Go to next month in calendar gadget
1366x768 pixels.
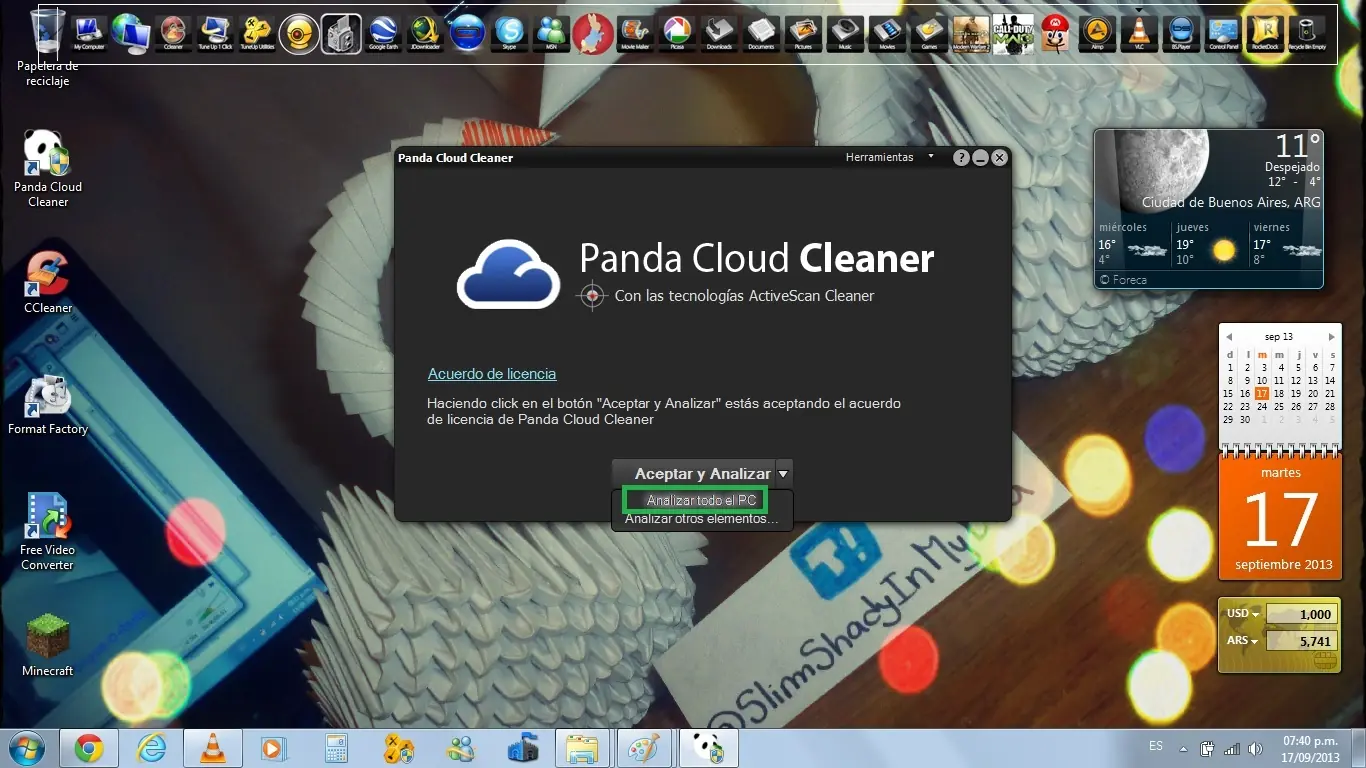pos(1331,337)
